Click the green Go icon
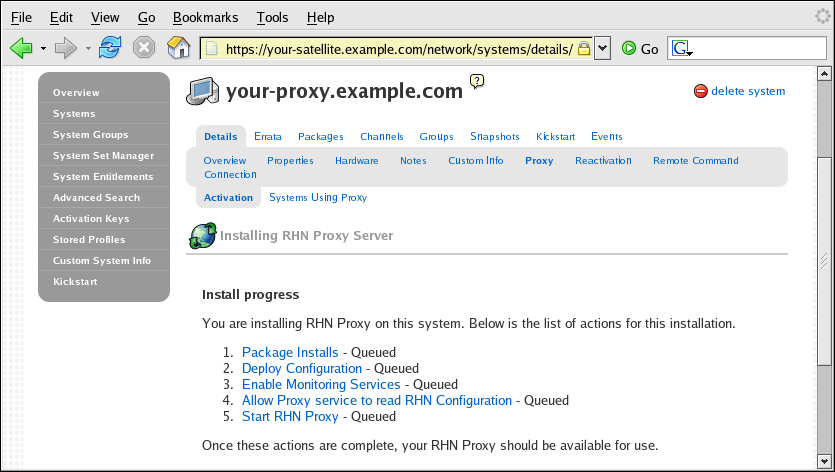835x472 pixels. pyautogui.click(x=629, y=48)
